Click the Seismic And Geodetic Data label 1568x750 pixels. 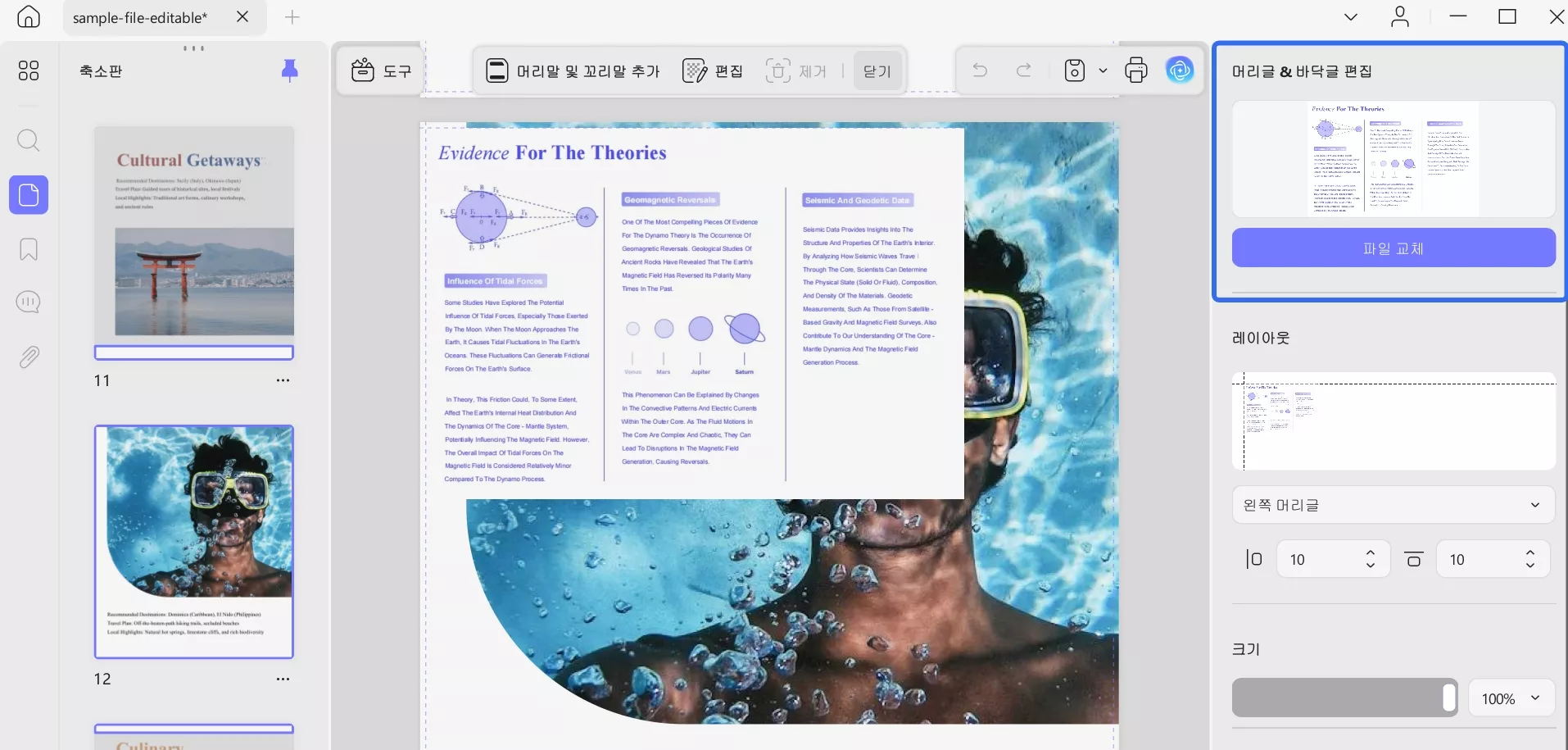pyautogui.click(x=857, y=200)
